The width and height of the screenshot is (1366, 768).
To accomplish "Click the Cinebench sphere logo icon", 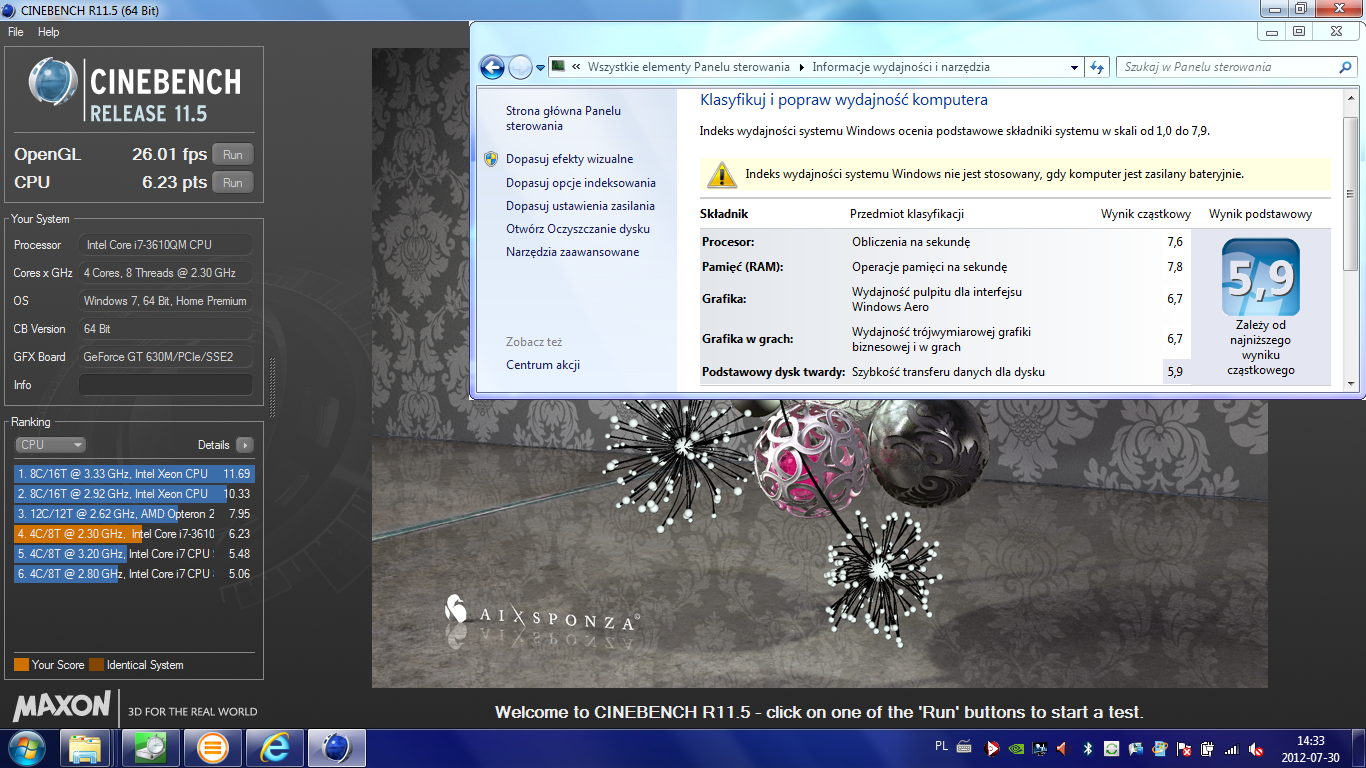I will pyautogui.click(x=54, y=82).
